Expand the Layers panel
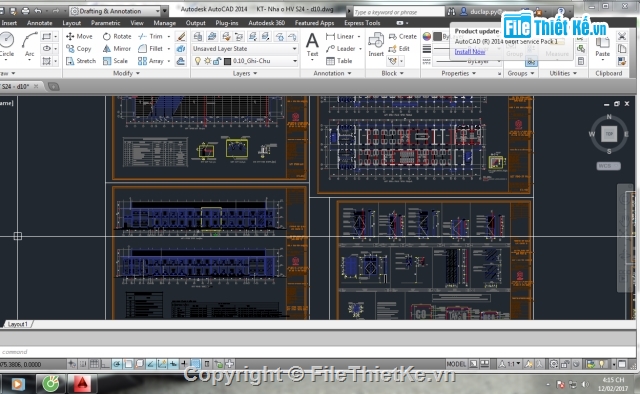This screenshot has width=640, height=394. click(x=245, y=73)
